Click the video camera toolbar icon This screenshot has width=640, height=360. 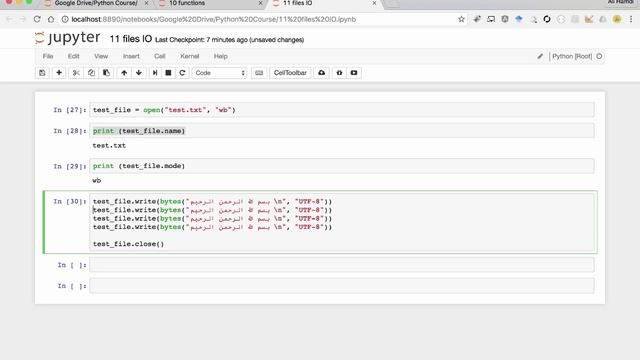(354, 73)
